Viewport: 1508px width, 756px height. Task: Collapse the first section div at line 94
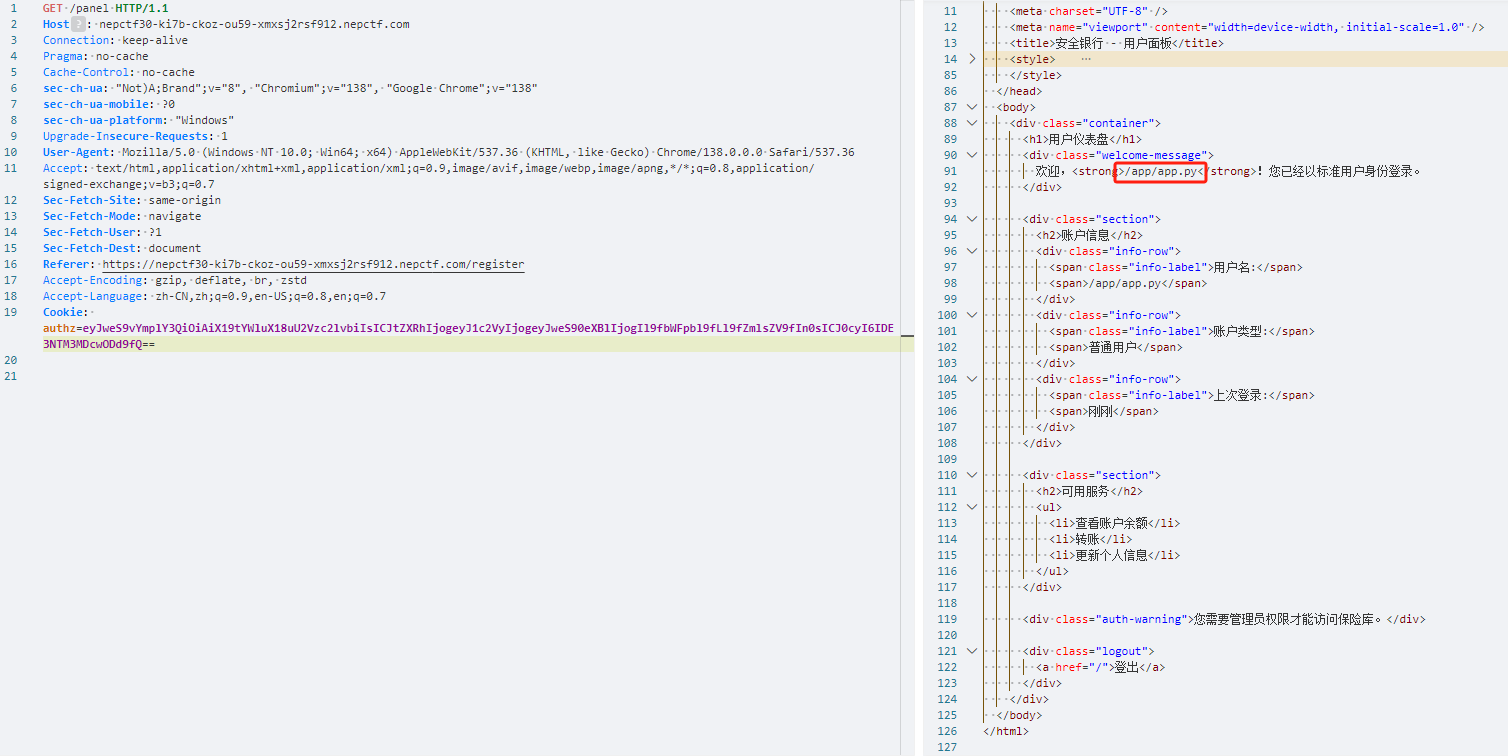click(x=971, y=219)
